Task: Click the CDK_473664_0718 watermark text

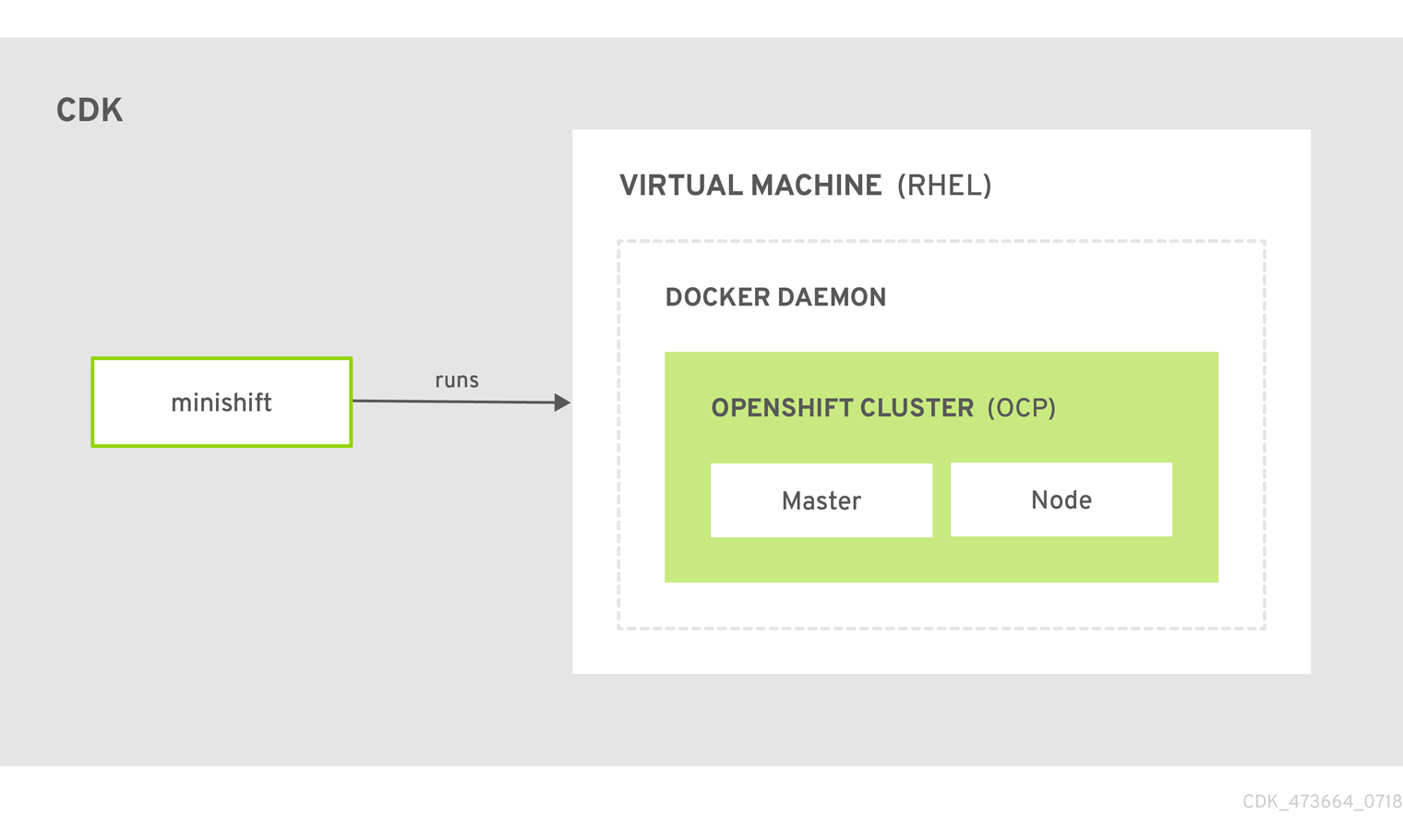Action: tap(1322, 801)
